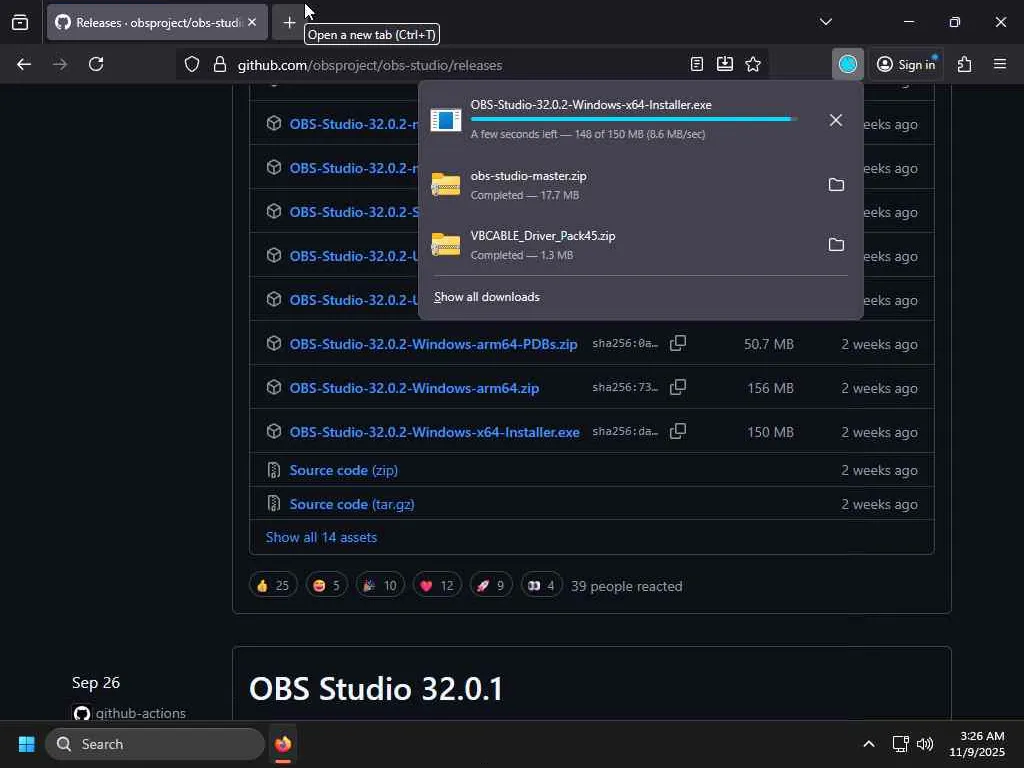Download Source code (tar.gz)

pyautogui.click(x=352, y=504)
